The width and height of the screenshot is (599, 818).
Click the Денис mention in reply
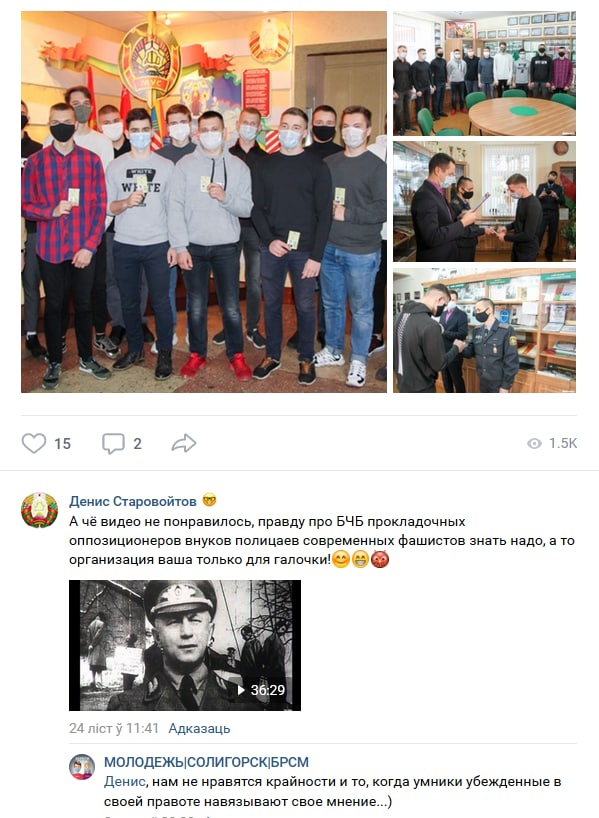[x=124, y=781]
